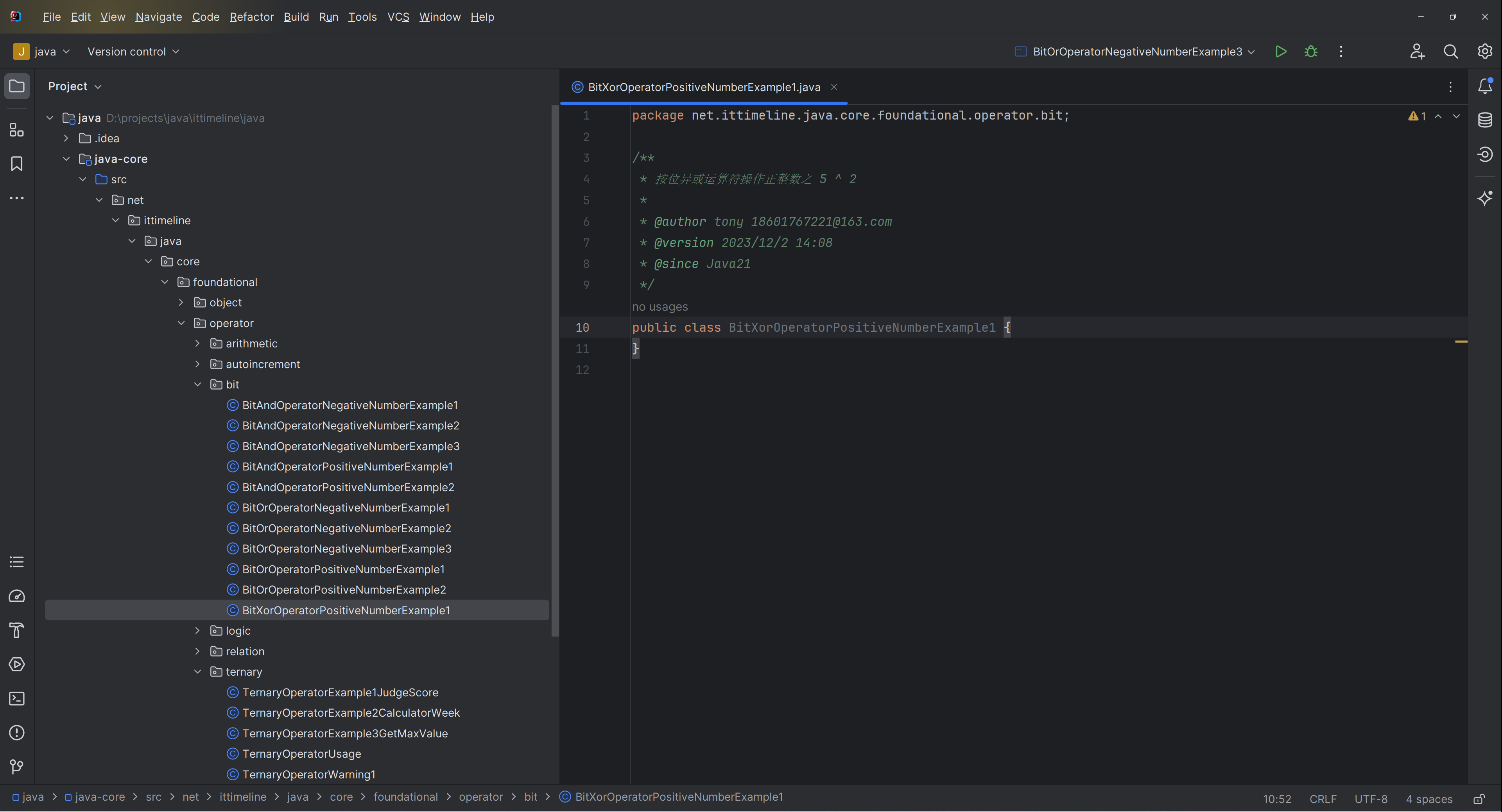Select BitAndOperatorNegativeNumberExample1 class
The width and height of the screenshot is (1502, 812).
coord(350,405)
